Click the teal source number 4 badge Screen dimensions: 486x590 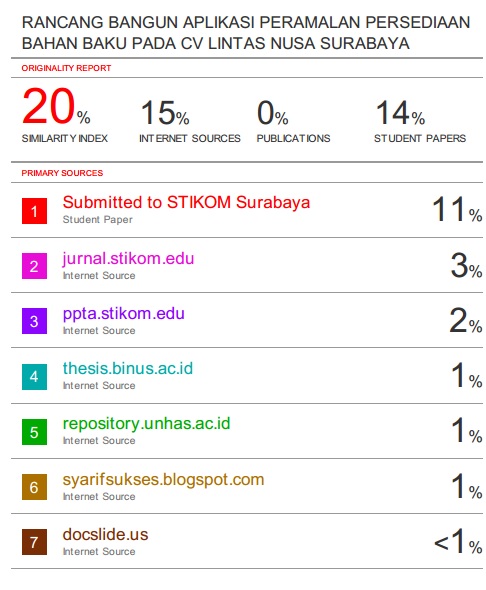pyautogui.click(x=34, y=376)
